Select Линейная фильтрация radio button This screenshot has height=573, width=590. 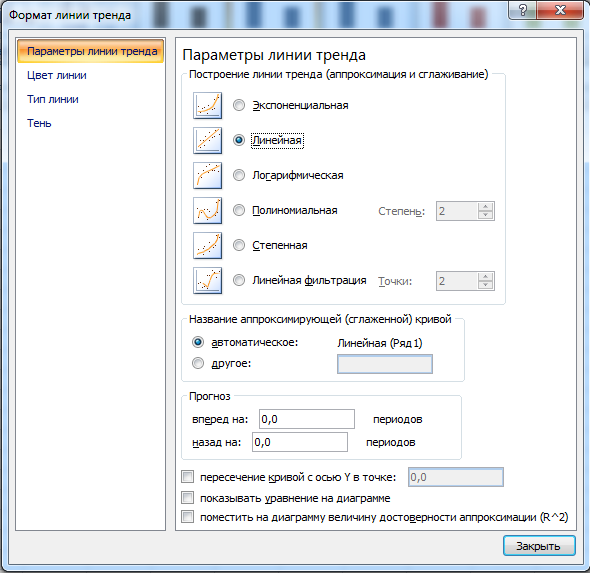pyautogui.click(x=239, y=280)
